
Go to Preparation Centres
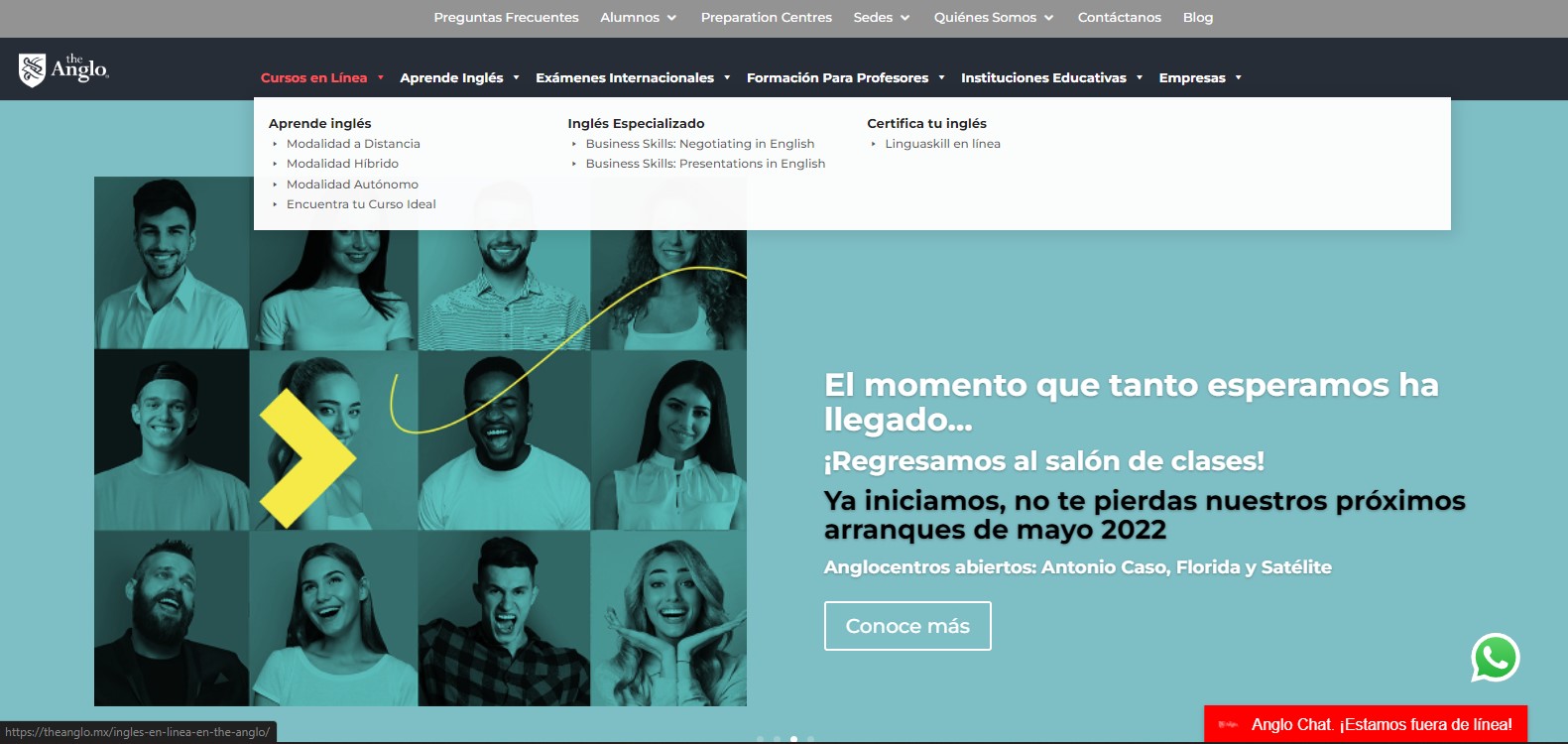tap(766, 17)
